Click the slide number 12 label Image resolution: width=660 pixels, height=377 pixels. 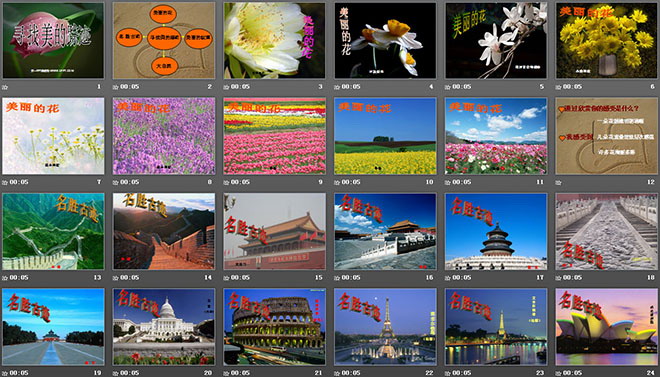pyautogui.click(x=651, y=183)
